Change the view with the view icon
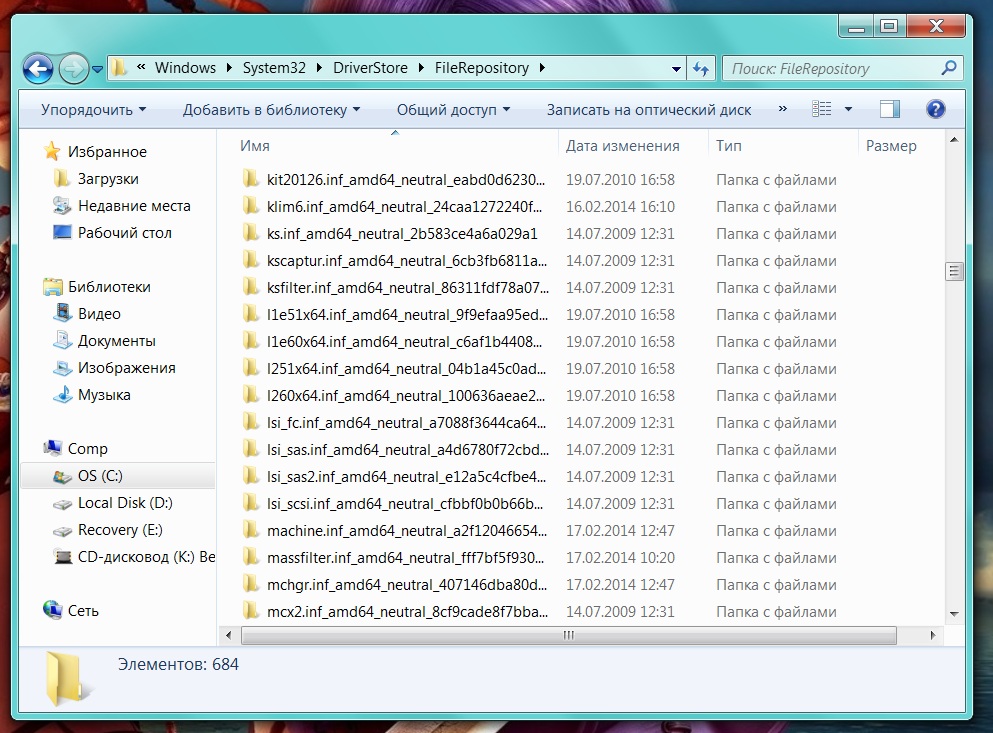The width and height of the screenshot is (993, 733). [x=821, y=109]
